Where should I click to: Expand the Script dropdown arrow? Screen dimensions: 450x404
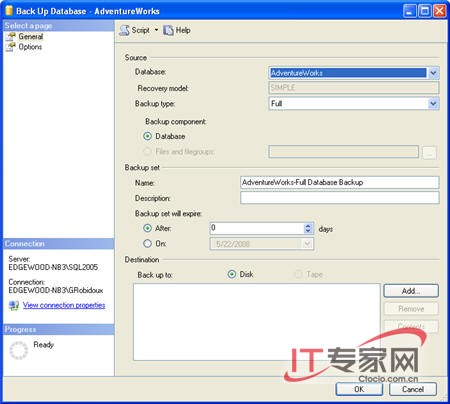click(156, 30)
